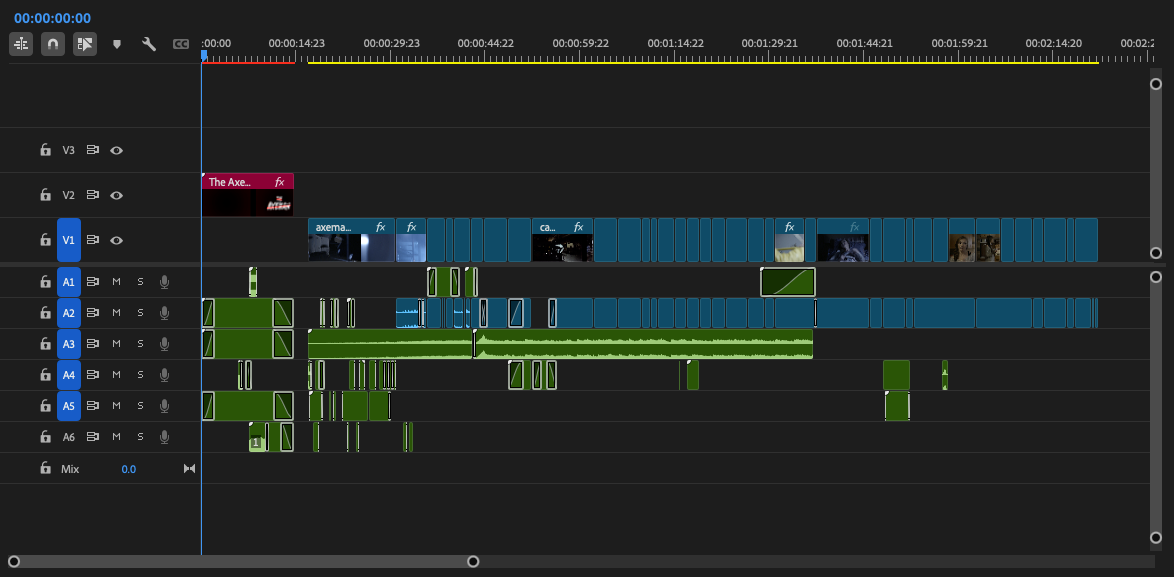Click the Mix track output assignment icon
Screen dimensions: 1174x577
coord(189,468)
